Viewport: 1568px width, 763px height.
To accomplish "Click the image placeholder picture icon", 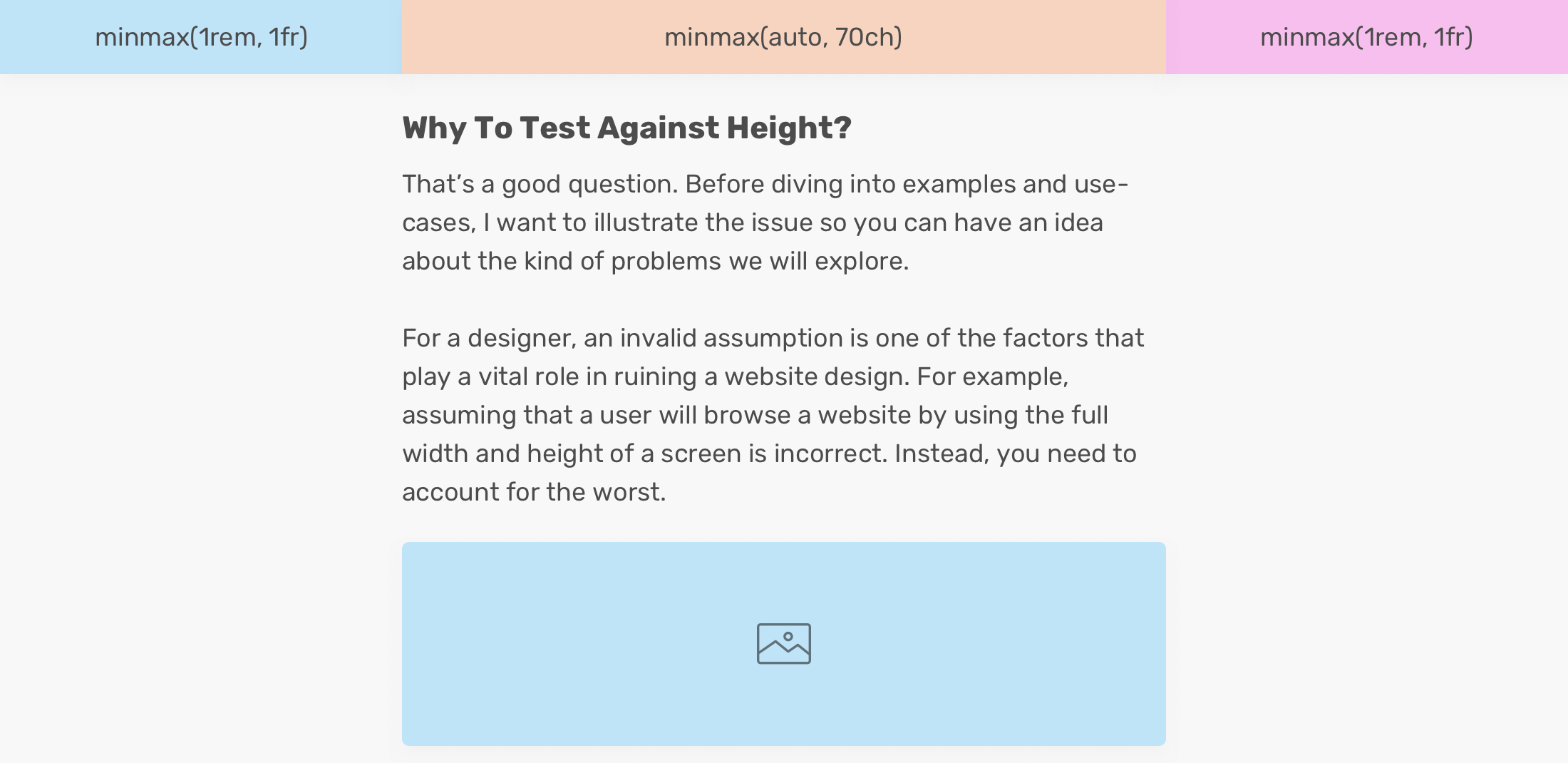I will (783, 643).
